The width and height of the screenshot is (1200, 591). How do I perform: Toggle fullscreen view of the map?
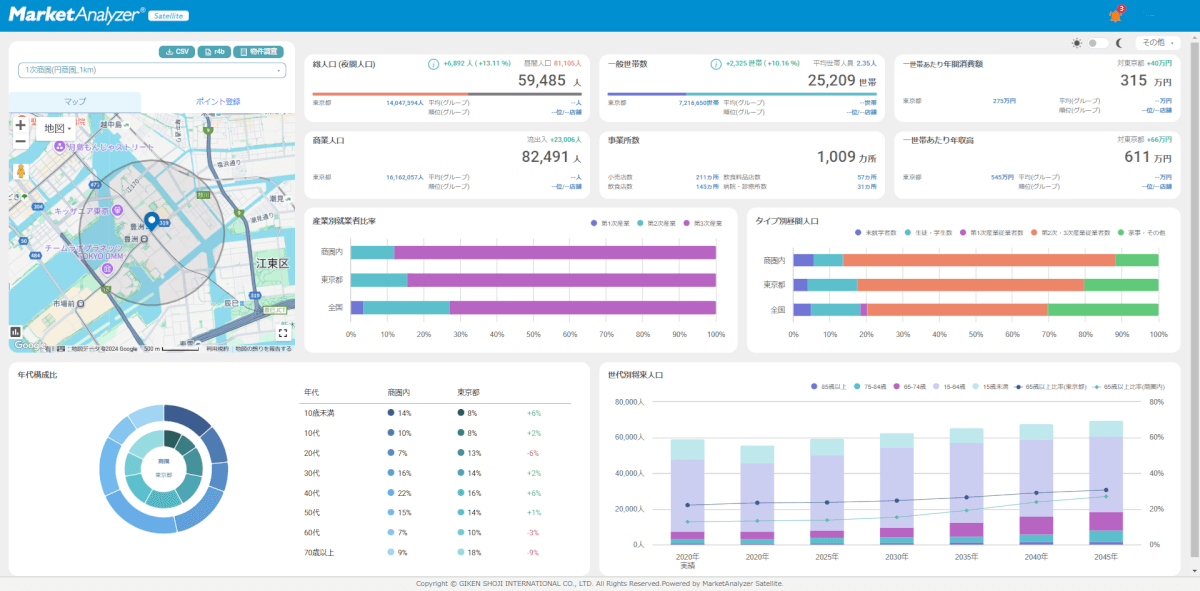click(x=283, y=333)
